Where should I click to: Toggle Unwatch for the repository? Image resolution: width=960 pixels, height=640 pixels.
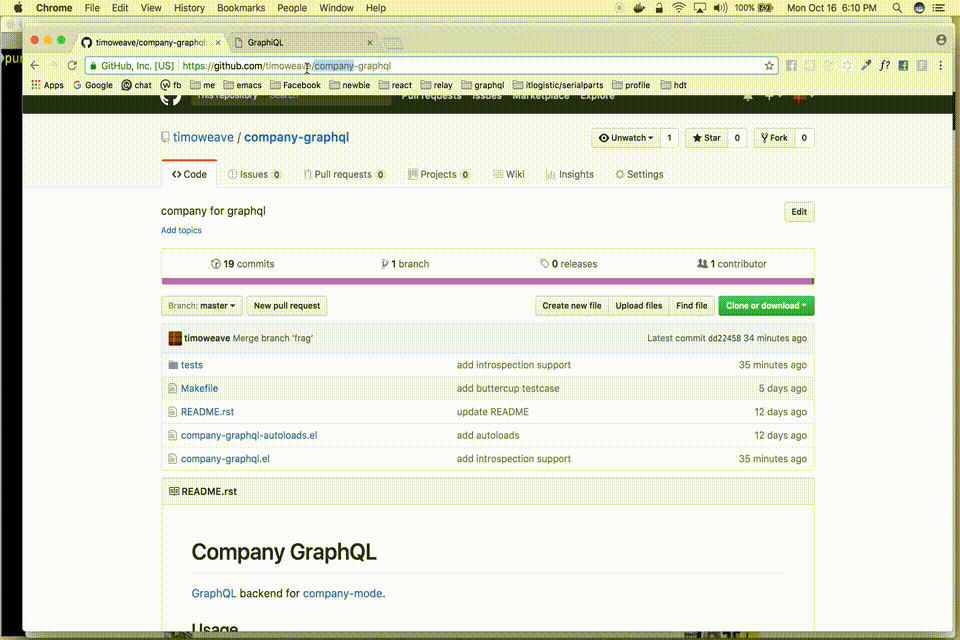(x=626, y=138)
